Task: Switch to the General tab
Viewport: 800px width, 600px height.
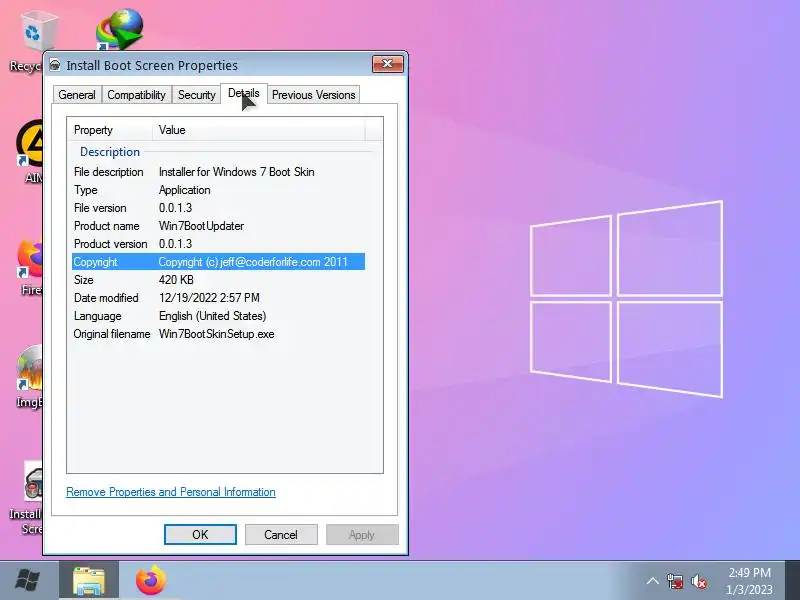Action: pyautogui.click(x=77, y=95)
